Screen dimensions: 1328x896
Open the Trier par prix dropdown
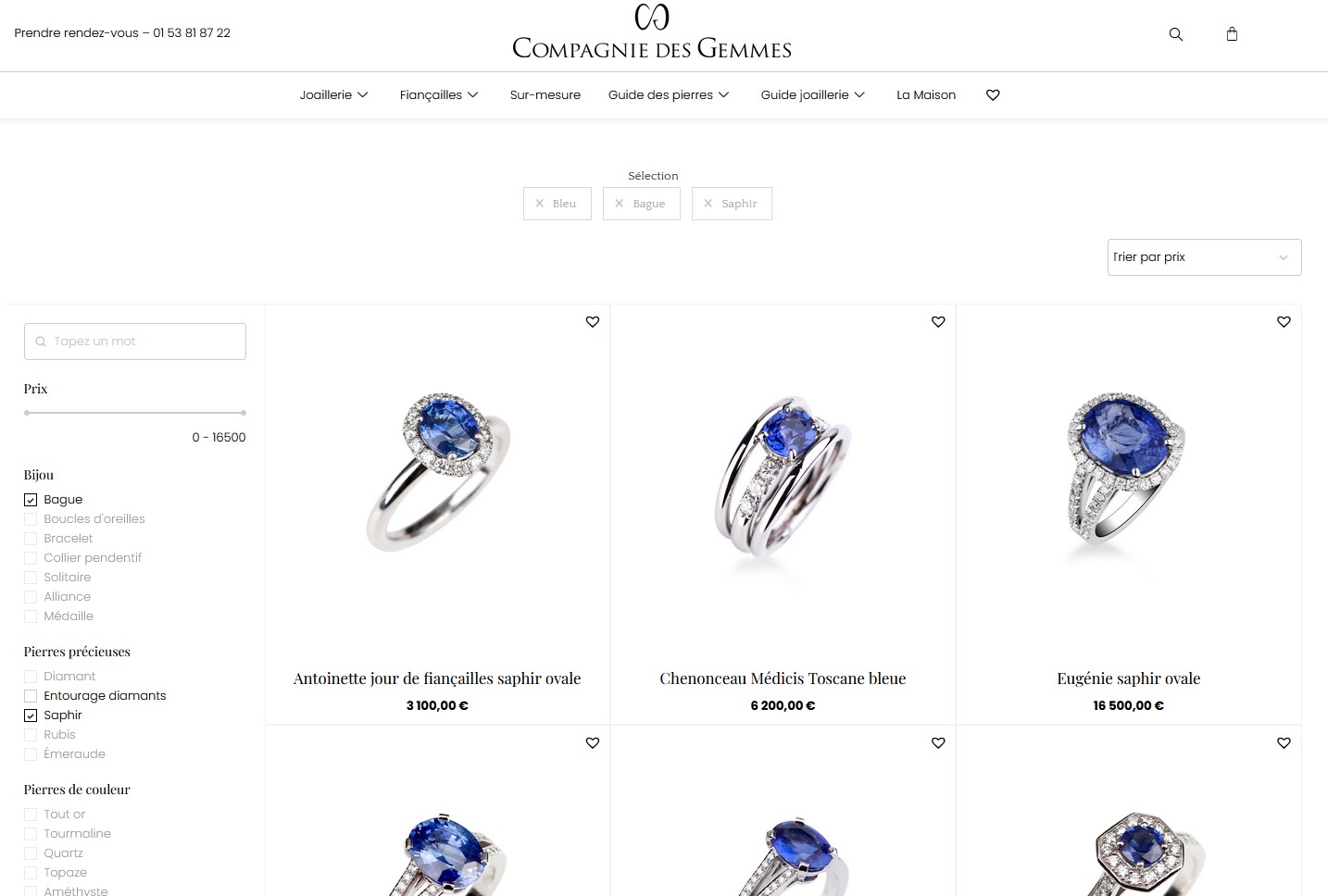tap(1204, 257)
